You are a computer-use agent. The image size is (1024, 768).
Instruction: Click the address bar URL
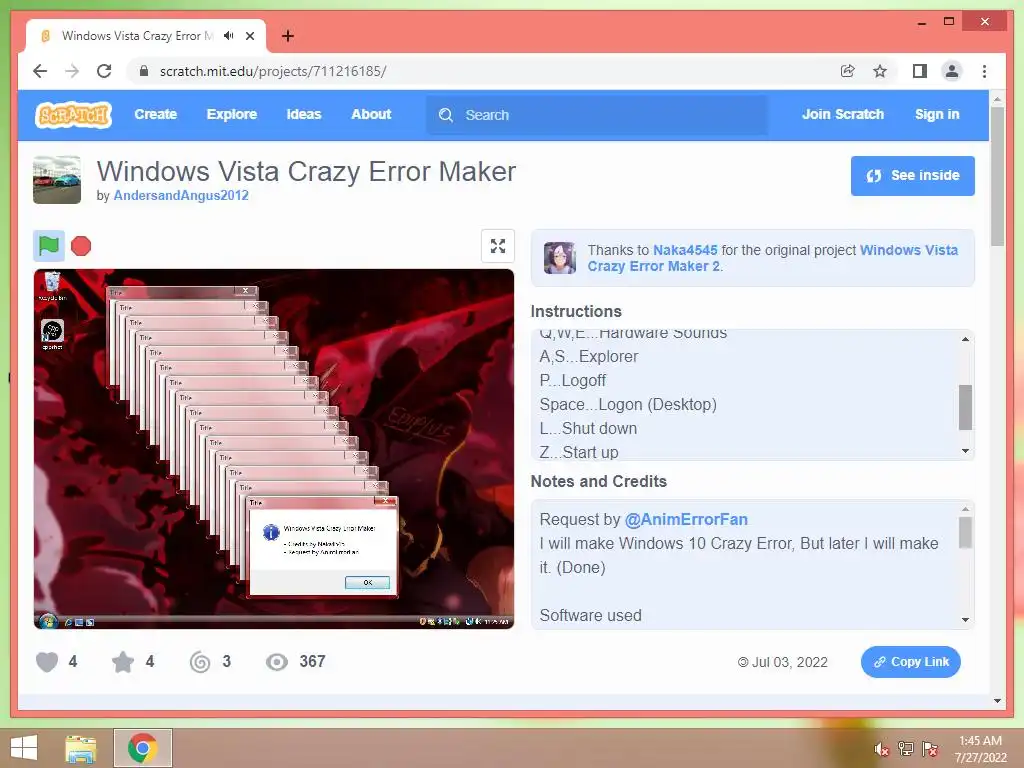pos(273,71)
